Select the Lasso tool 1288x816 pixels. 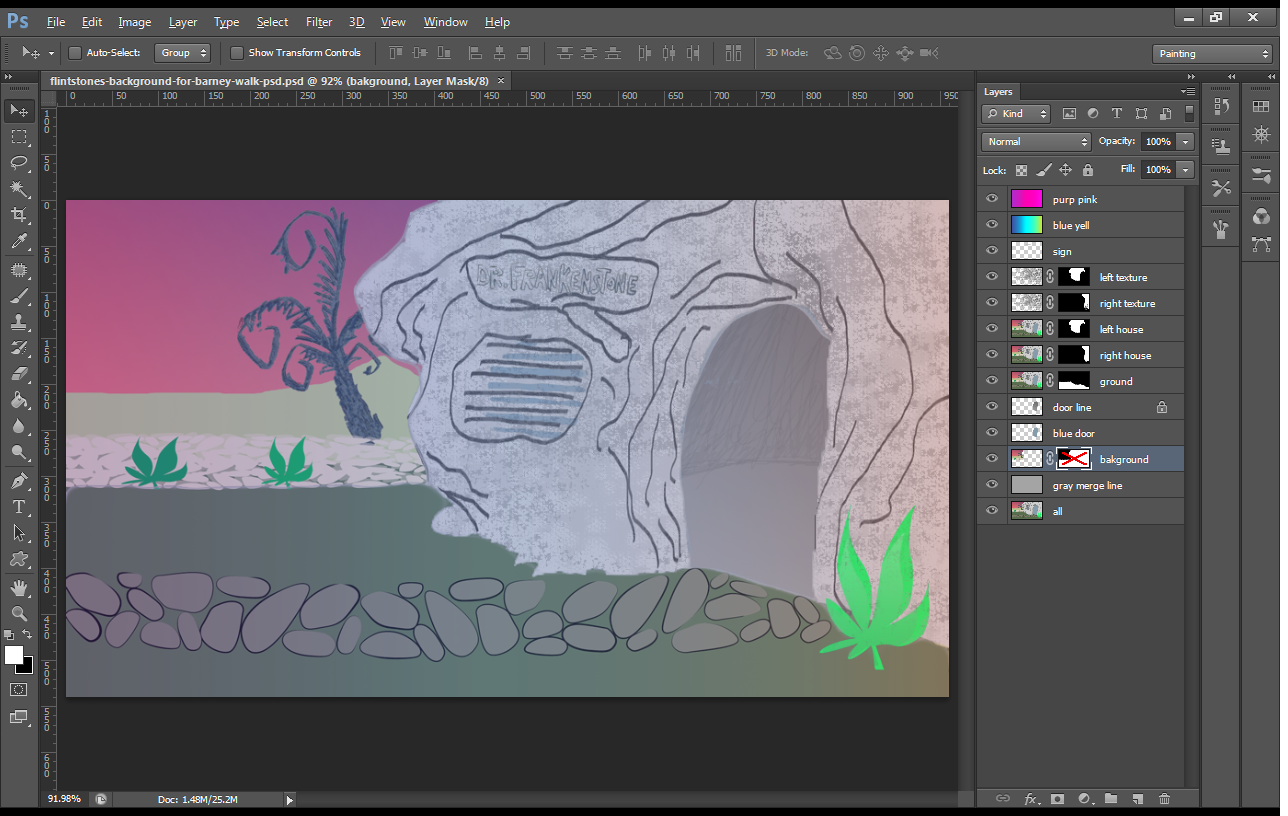click(19, 162)
